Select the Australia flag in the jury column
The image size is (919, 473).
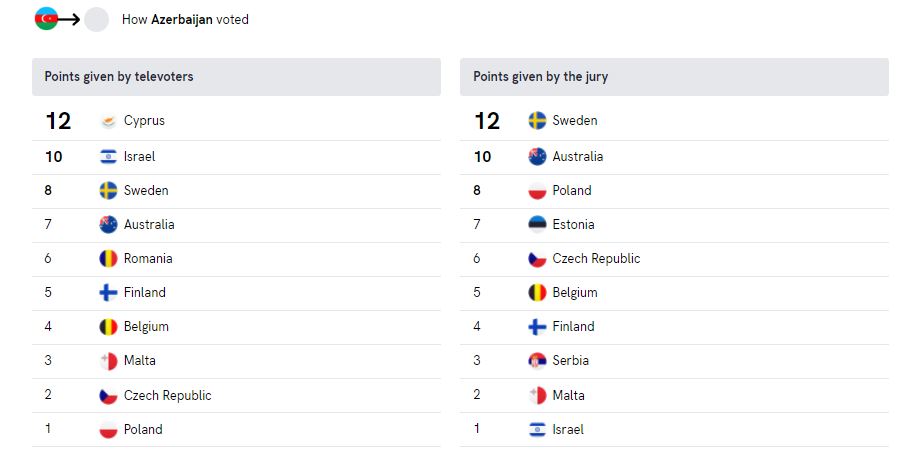tap(537, 156)
